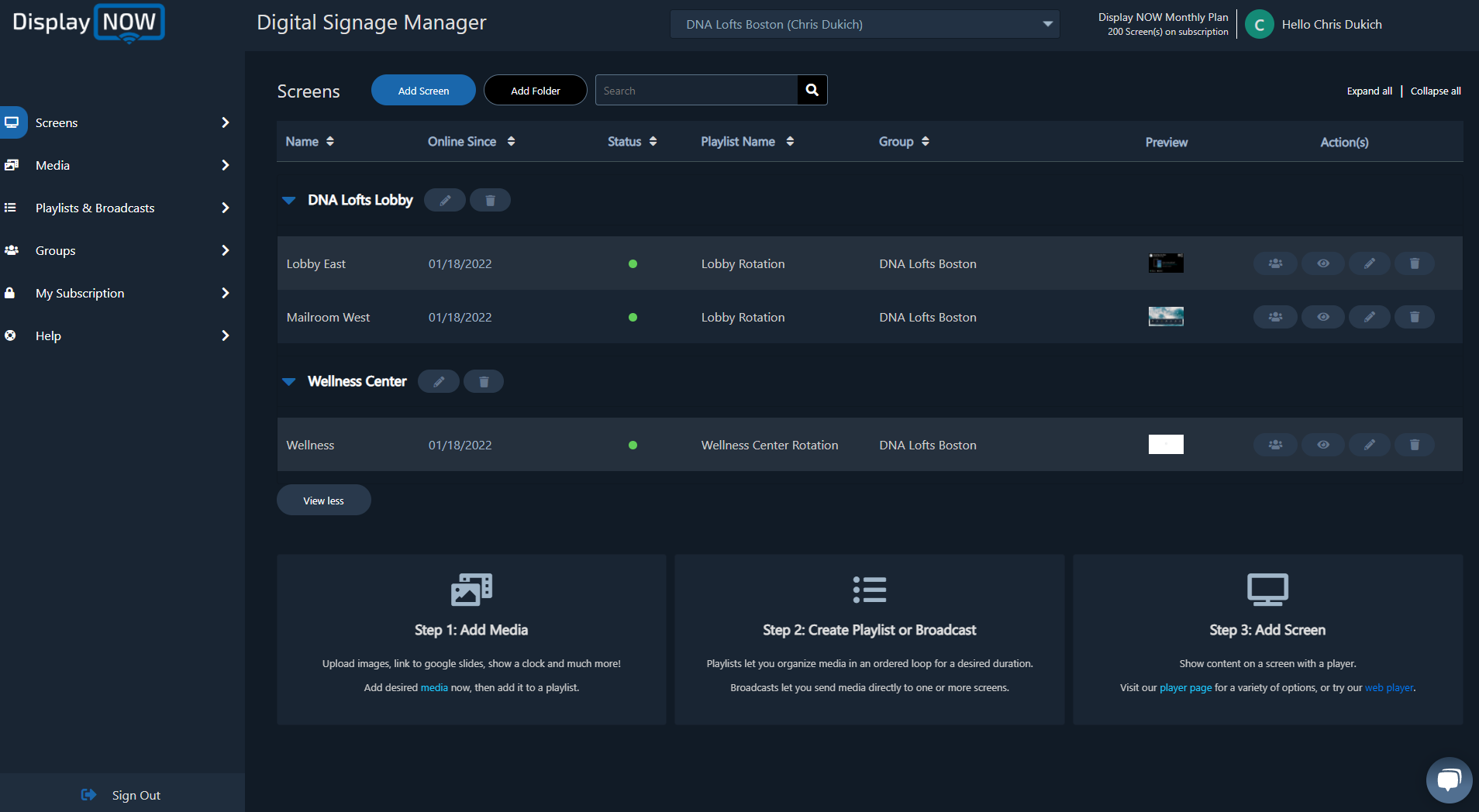Delete the Lobby East screen
Image resolution: width=1479 pixels, height=812 pixels.
[1415, 263]
